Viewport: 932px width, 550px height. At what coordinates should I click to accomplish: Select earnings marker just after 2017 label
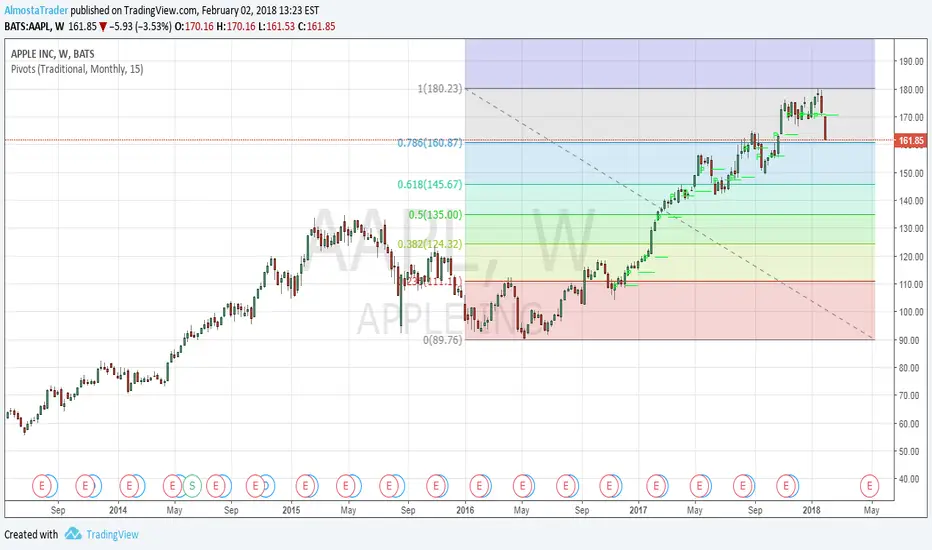click(x=657, y=486)
